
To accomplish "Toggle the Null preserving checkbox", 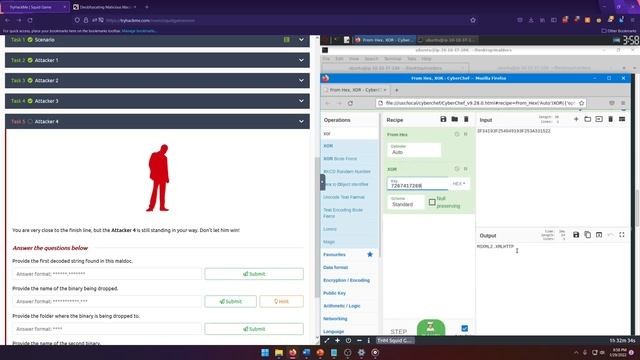I will click(x=432, y=202).
